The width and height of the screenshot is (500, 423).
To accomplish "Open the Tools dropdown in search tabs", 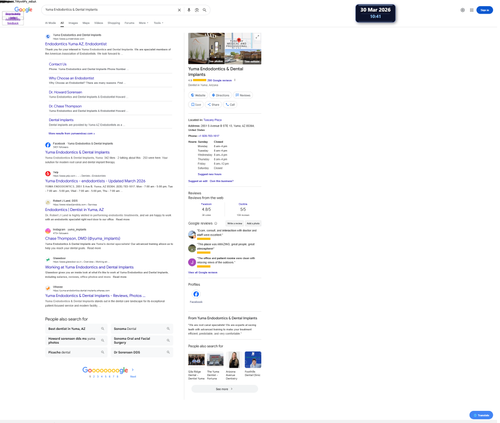I will point(158,23).
